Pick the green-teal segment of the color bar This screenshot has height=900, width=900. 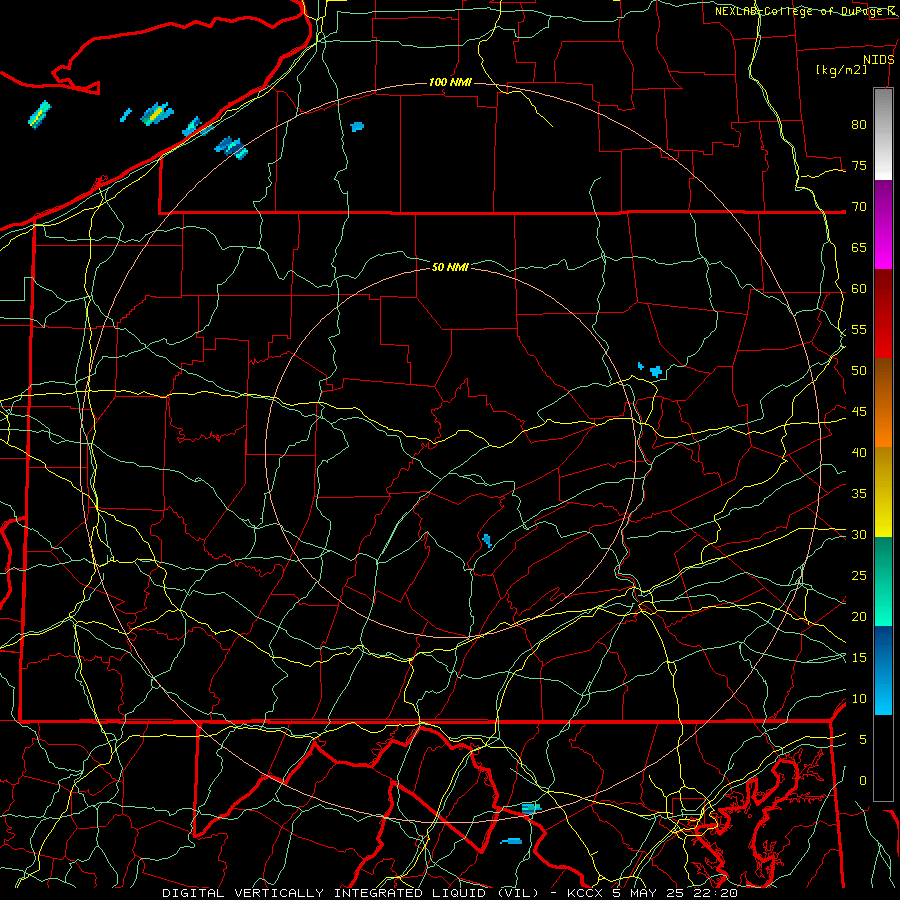883,581
